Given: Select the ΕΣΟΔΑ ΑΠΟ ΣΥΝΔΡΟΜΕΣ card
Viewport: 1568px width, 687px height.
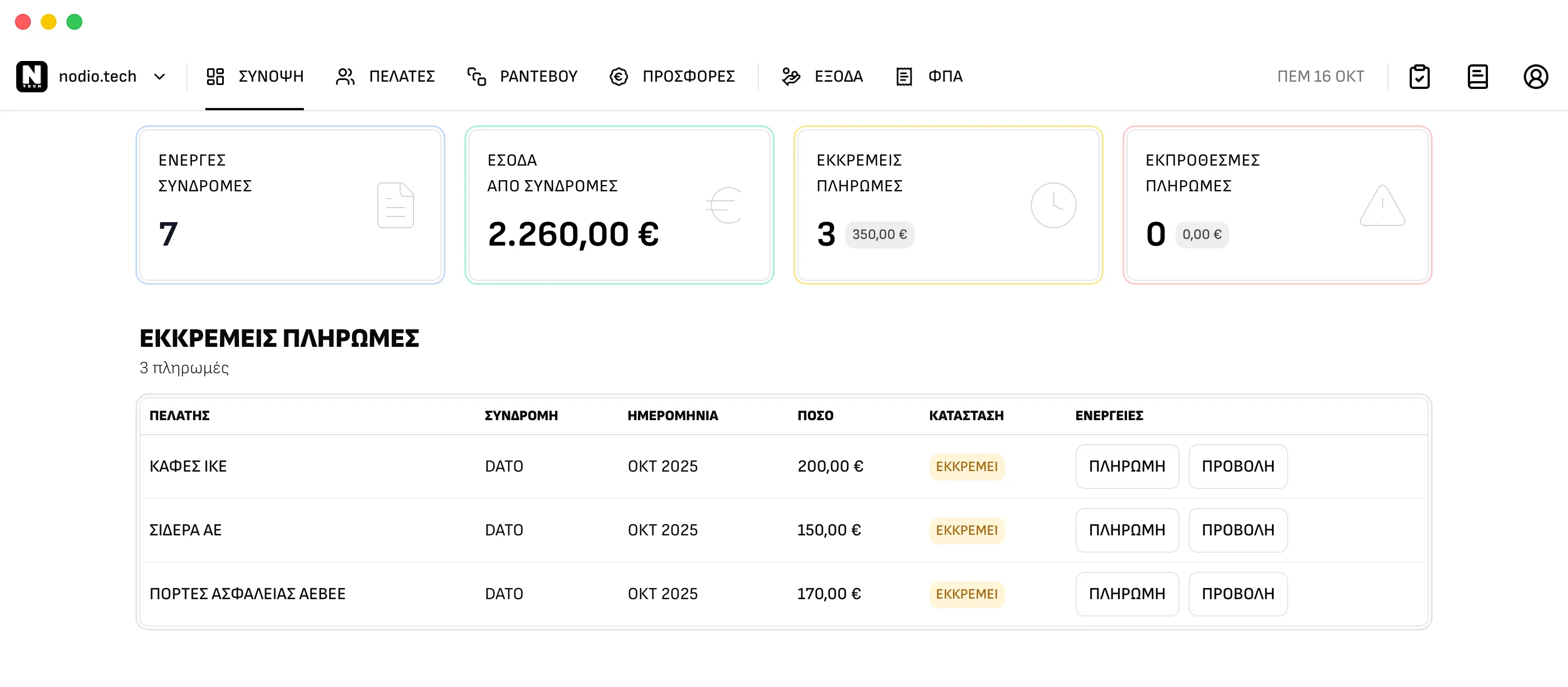Looking at the screenshot, I should click(x=619, y=205).
